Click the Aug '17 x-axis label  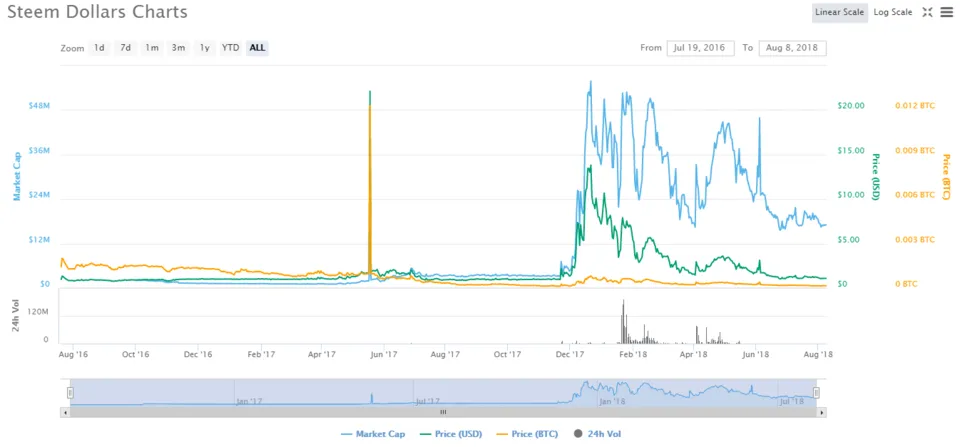[x=446, y=354]
